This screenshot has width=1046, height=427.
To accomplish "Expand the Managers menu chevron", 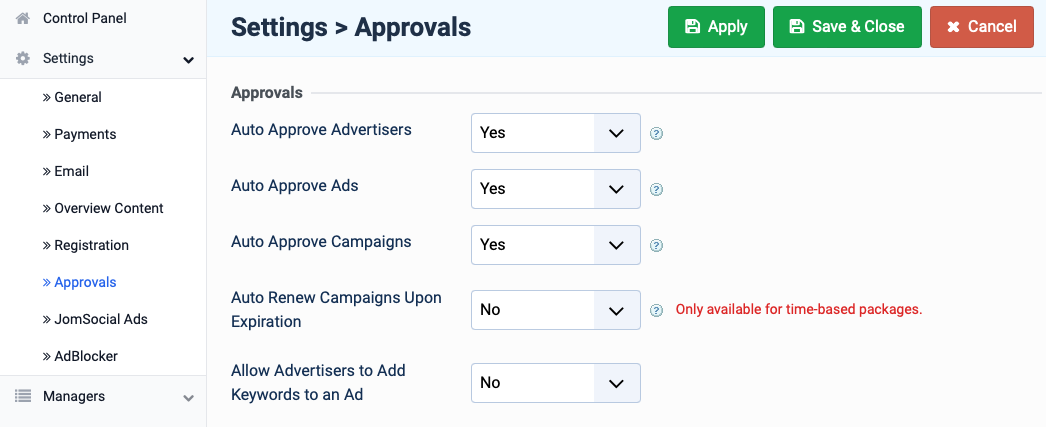I will click(189, 398).
